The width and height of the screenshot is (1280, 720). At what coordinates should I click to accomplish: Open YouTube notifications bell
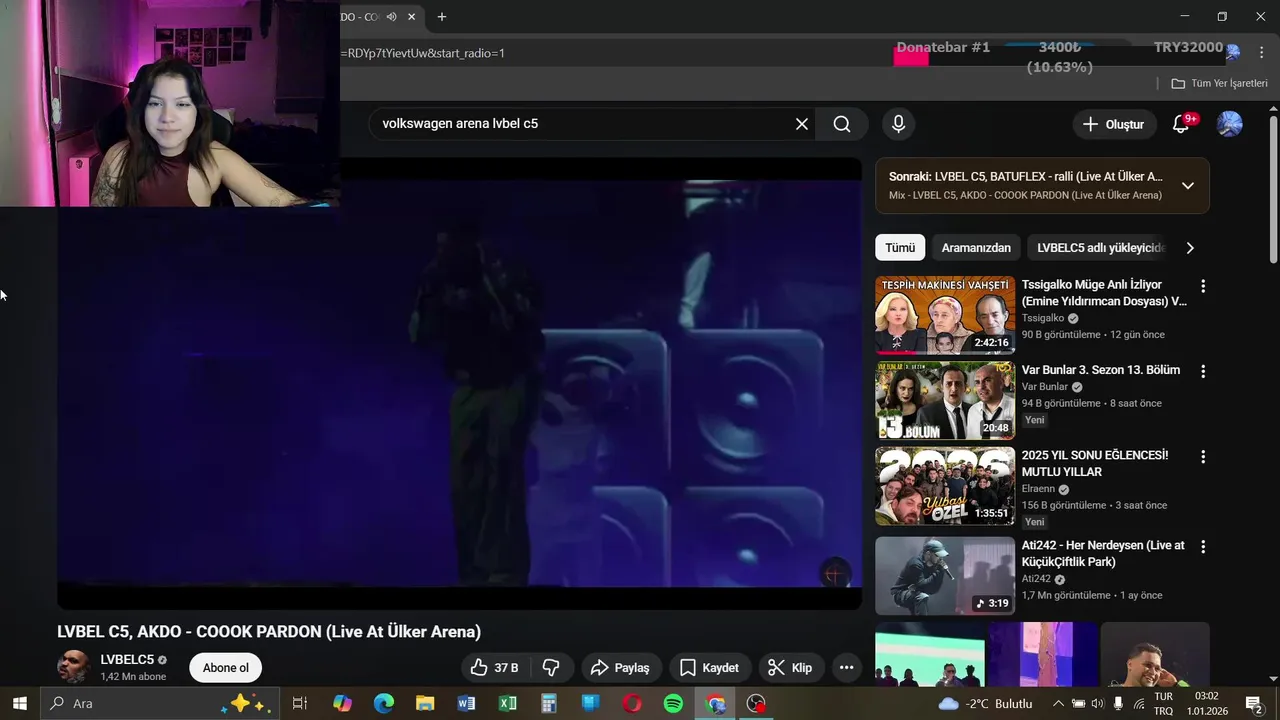(1181, 124)
